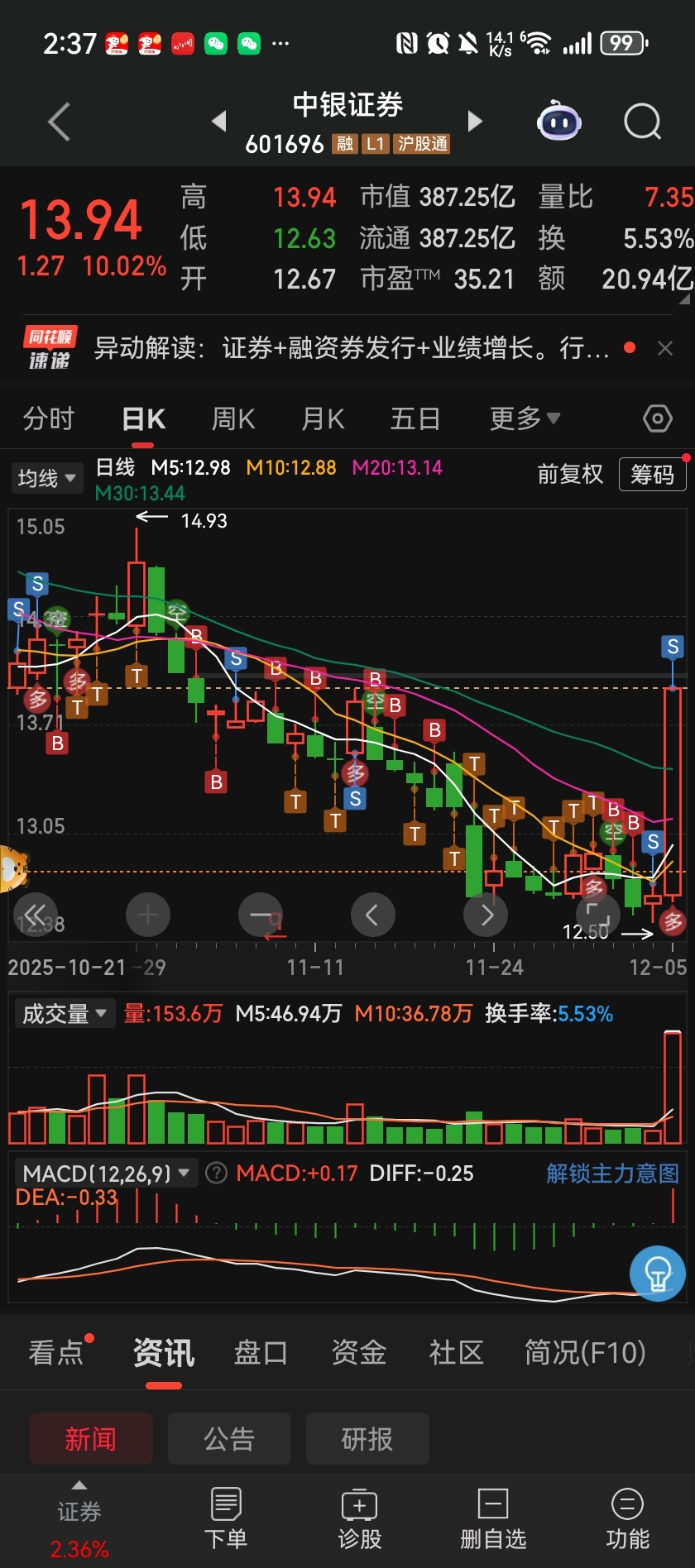Viewport: 695px width, 1568px height.
Task: Open 功能 functions menu icon
Action: click(x=627, y=1520)
